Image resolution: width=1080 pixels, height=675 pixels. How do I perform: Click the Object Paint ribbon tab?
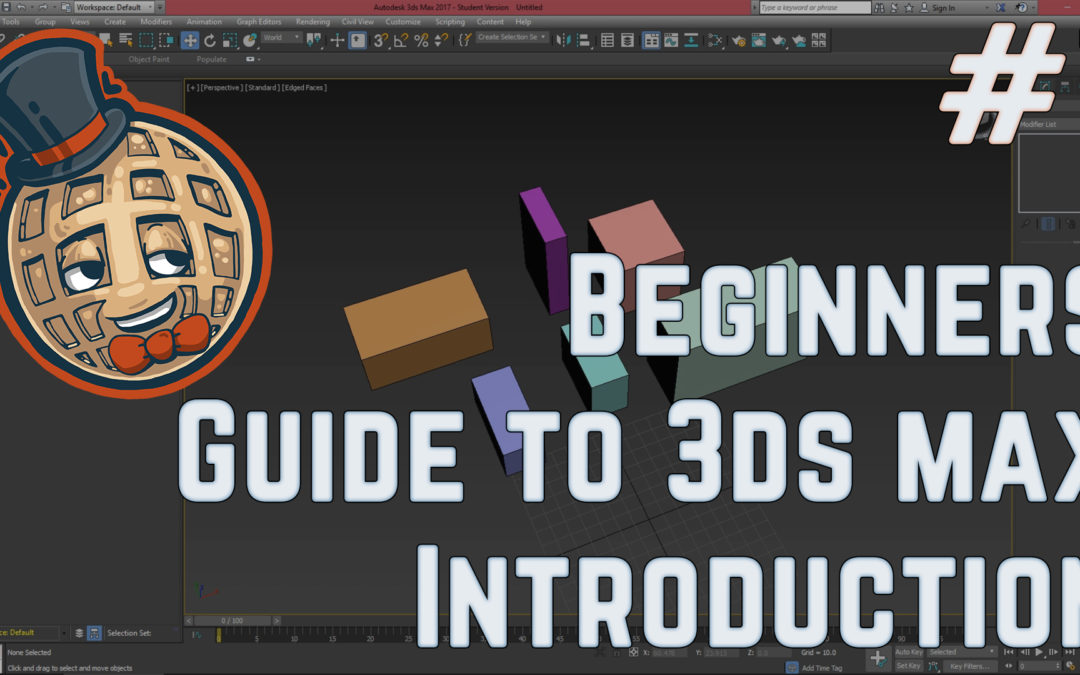pos(149,59)
